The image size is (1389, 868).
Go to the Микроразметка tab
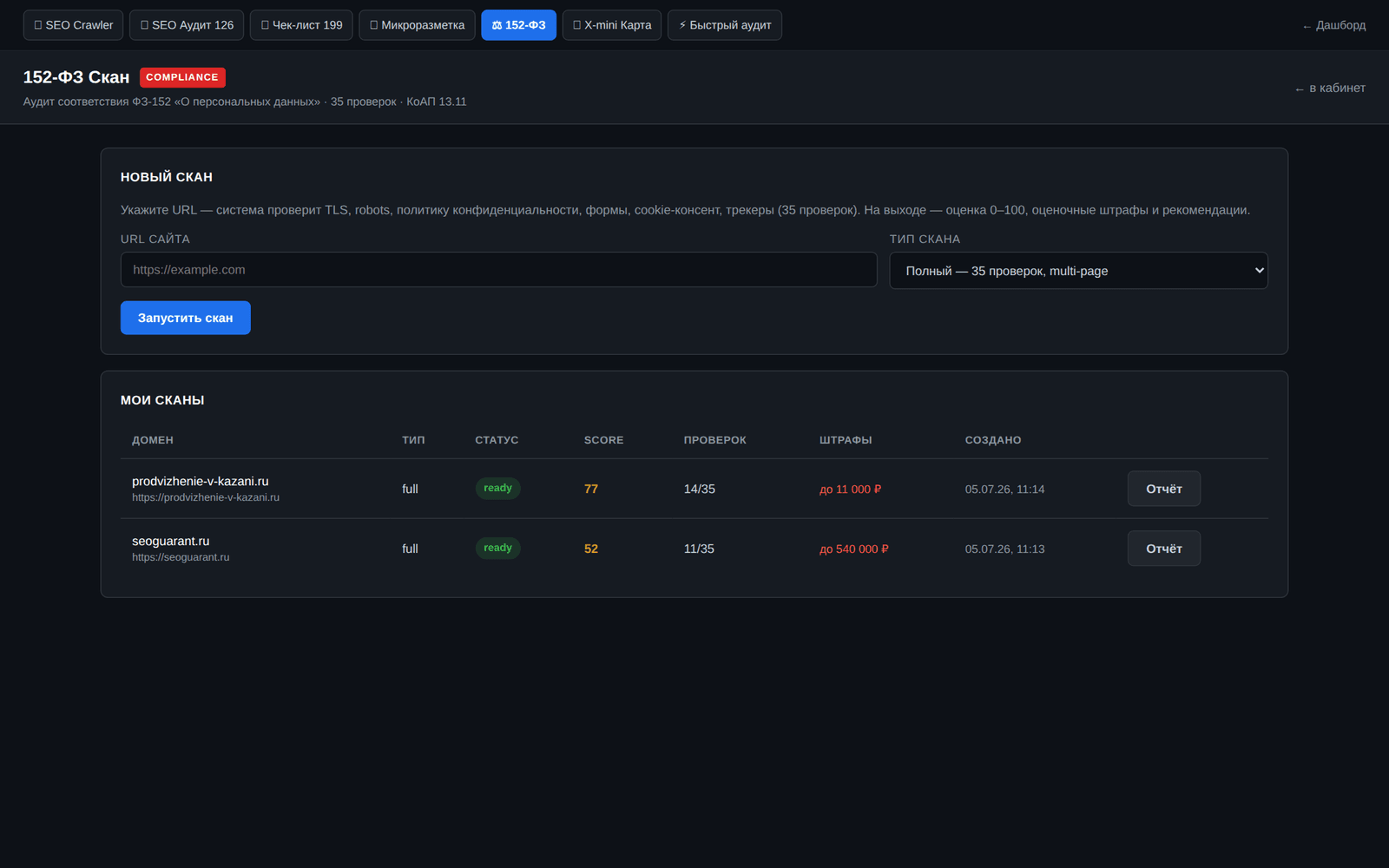(x=417, y=25)
